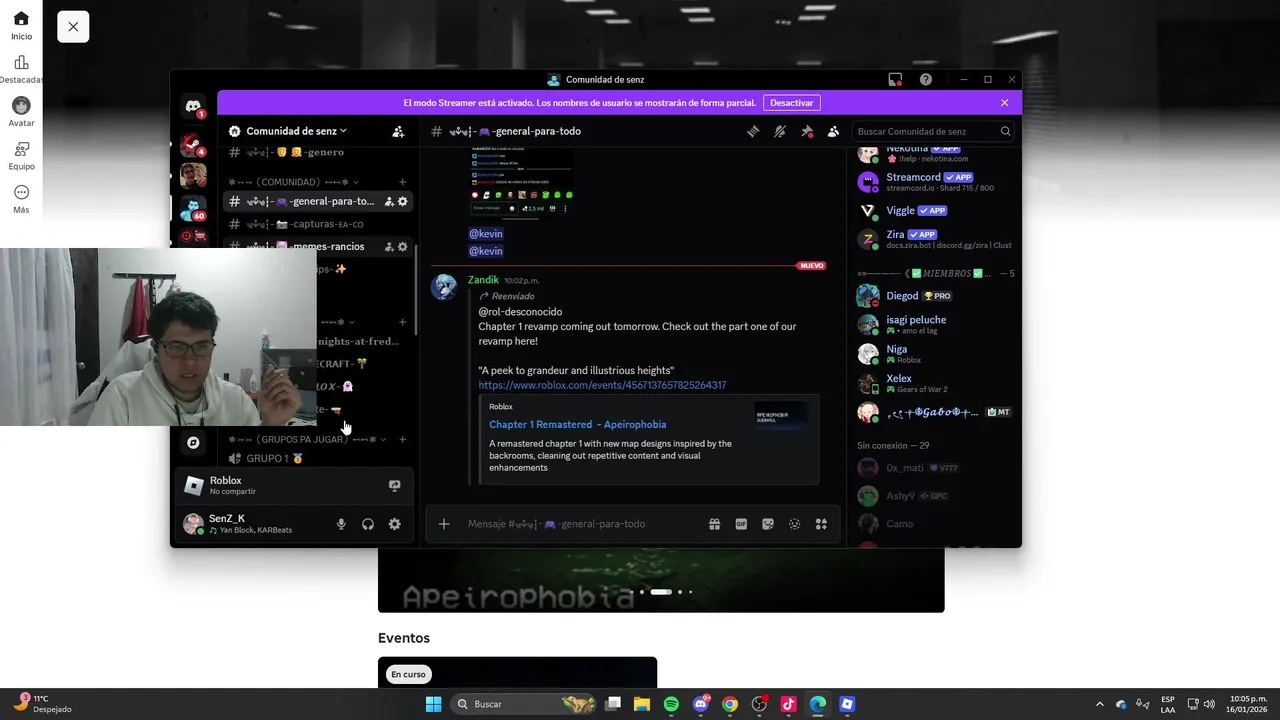The image size is (1280, 720).
Task: Open Discord direct messages home icon
Action: (x=193, y=107)
